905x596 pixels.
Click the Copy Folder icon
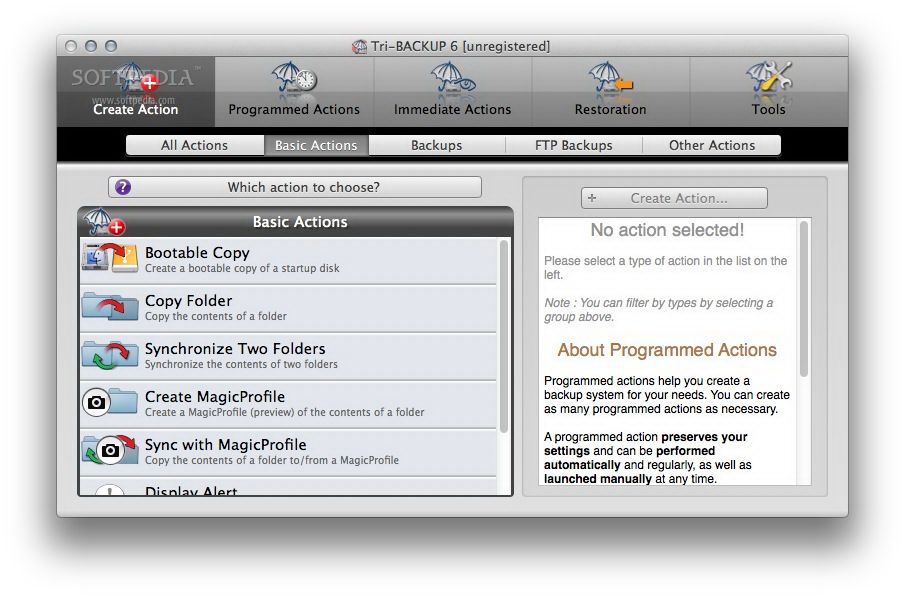click(110, 306)
